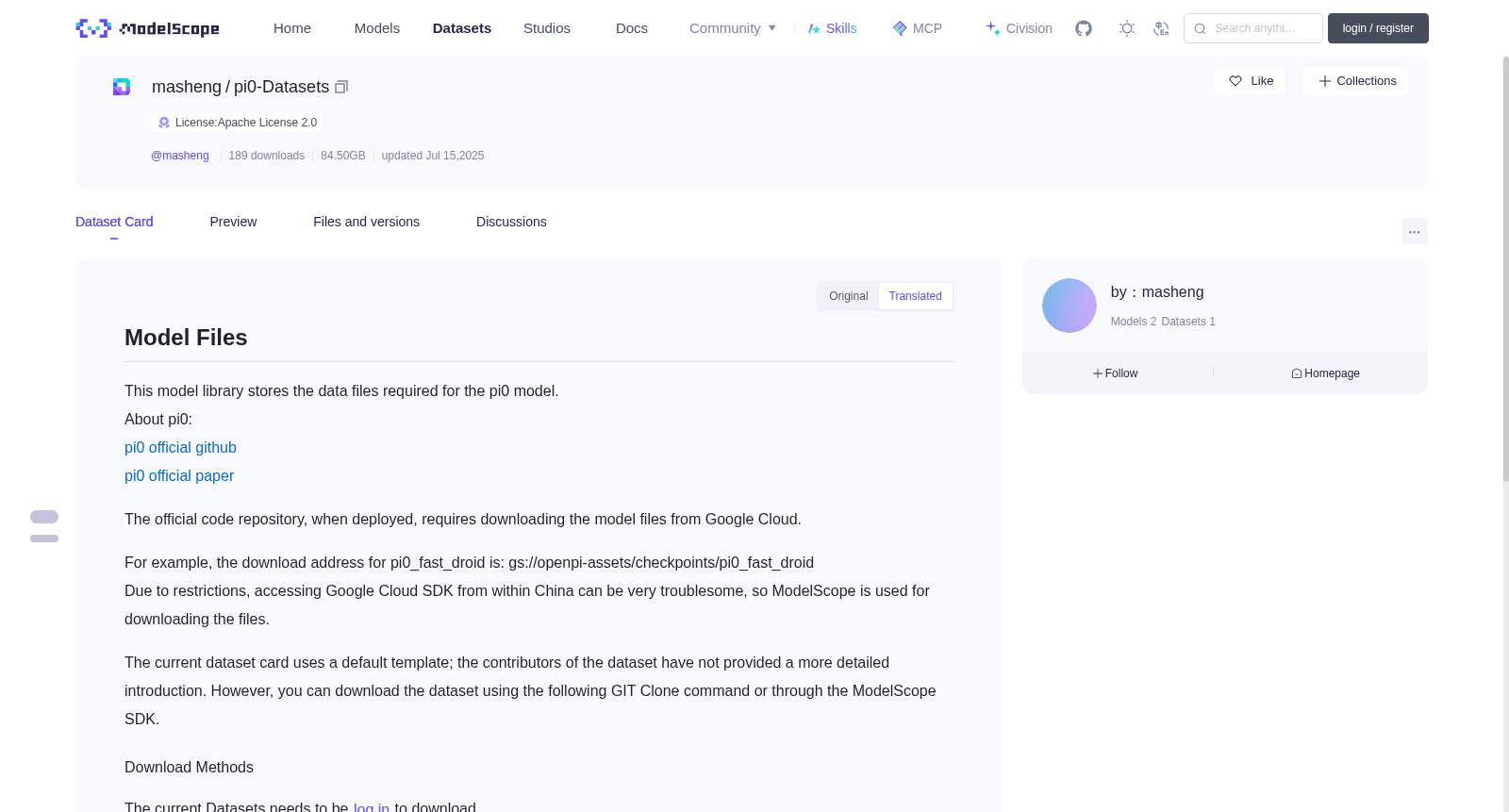
Task: Click the plus icon next to Follow
Action: point(1098,373)
